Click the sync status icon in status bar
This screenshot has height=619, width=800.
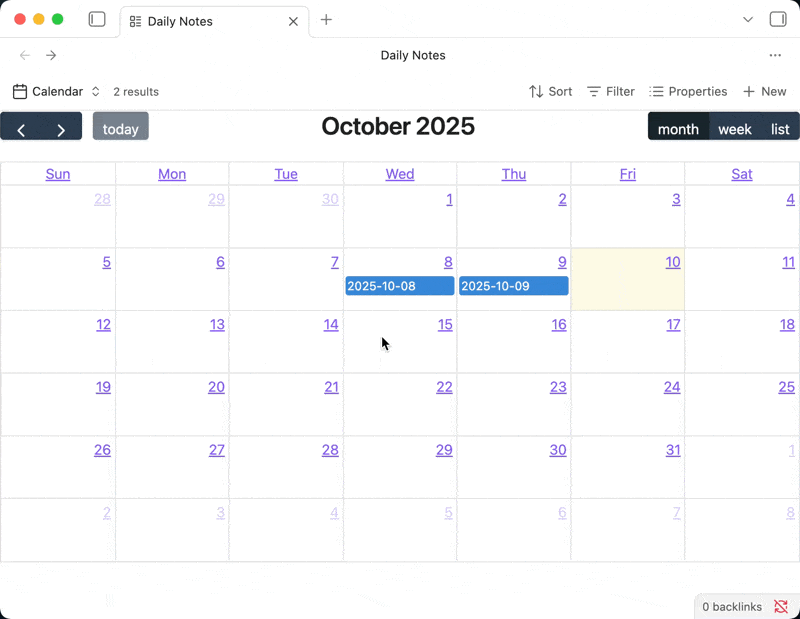(781, 607)
